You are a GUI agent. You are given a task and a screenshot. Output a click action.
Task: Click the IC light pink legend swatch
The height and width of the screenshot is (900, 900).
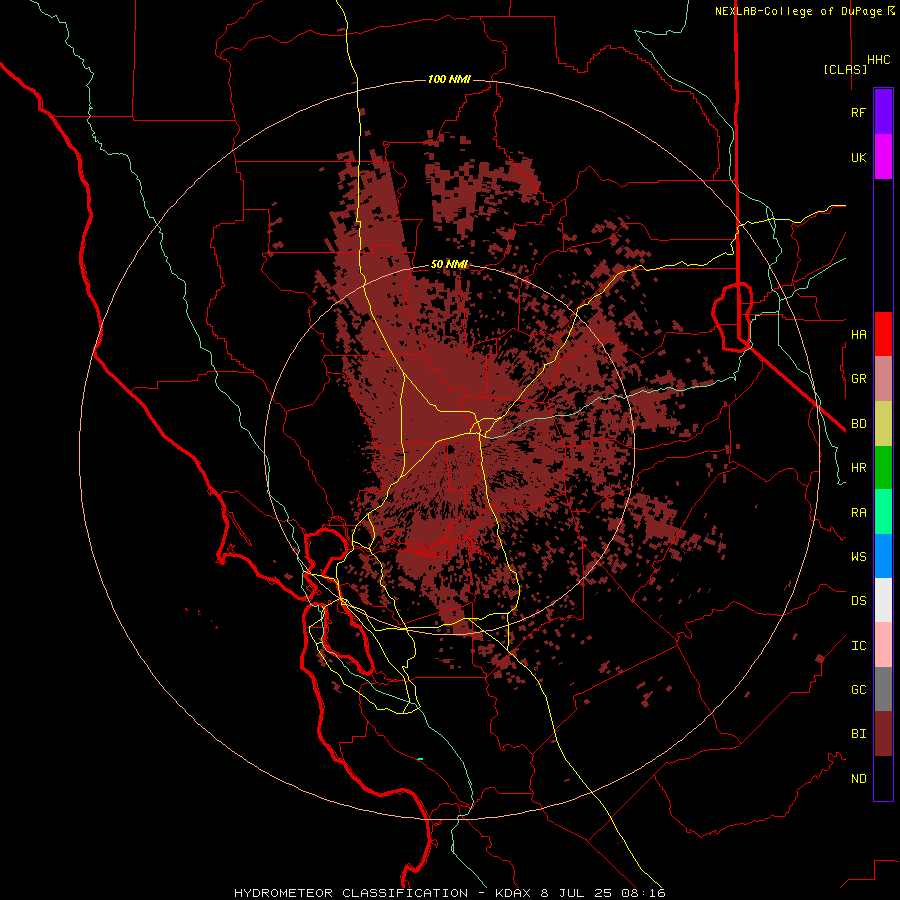[x=883, y=645]
